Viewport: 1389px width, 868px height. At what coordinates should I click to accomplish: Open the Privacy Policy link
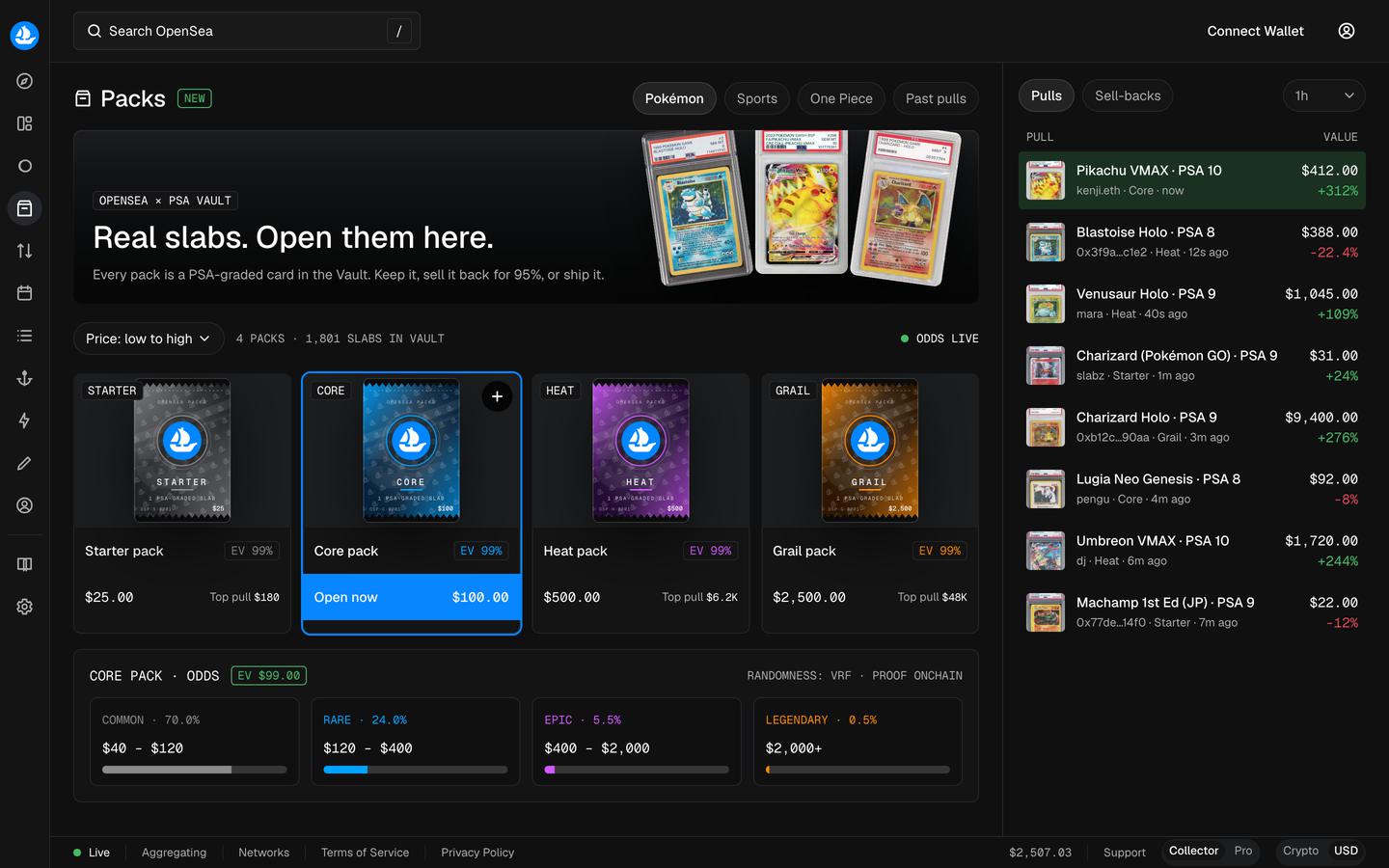coord(477,853)
